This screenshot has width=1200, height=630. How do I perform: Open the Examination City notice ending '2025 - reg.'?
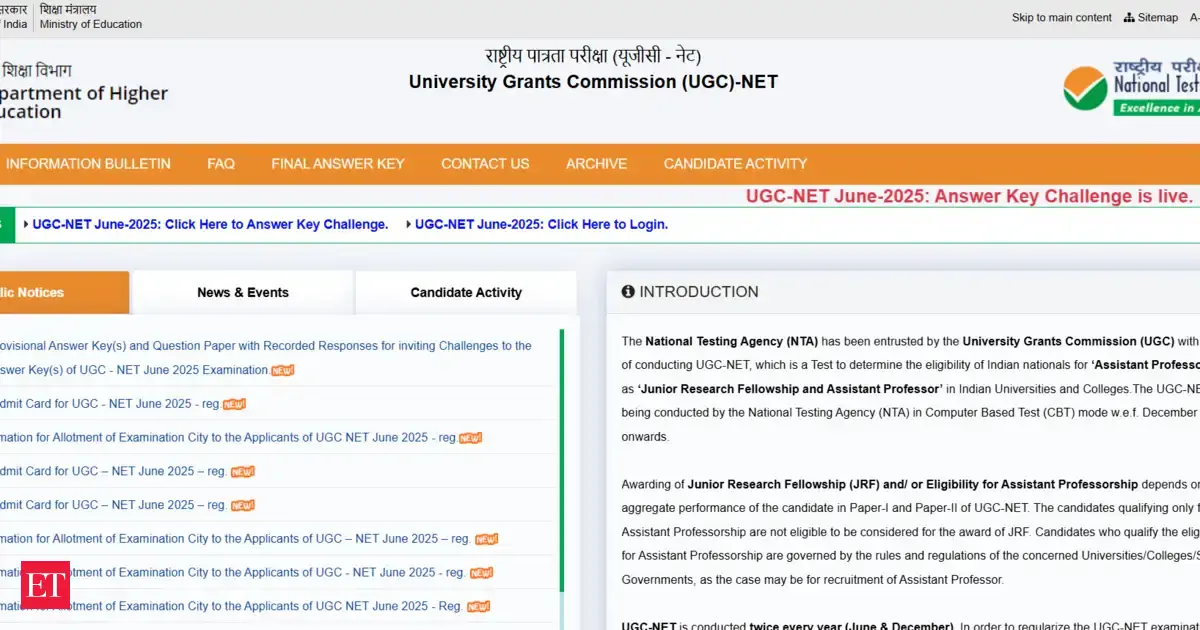coord(228,437)
